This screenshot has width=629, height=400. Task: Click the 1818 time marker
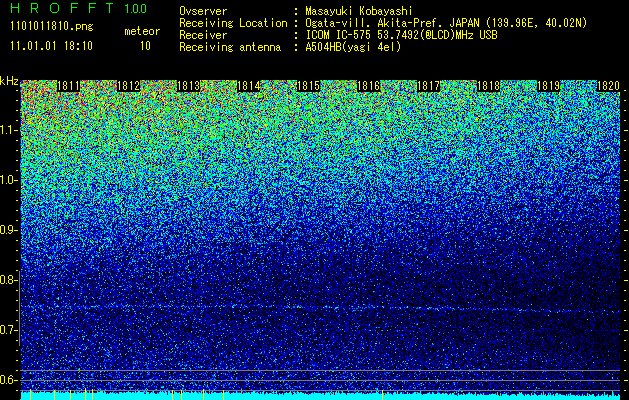[x=488, y=86]
